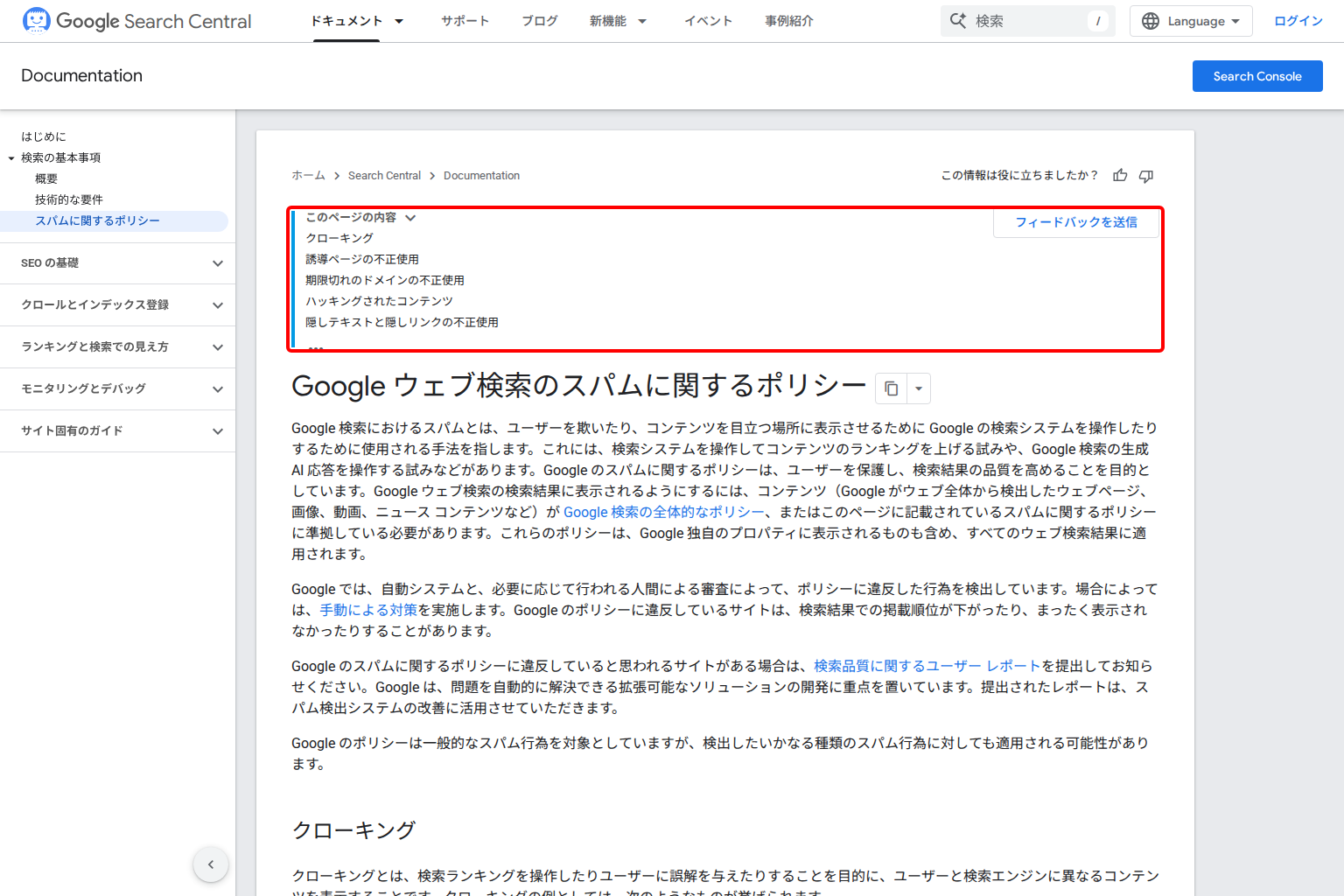Click the Documentation header title
This screenshot has width=1344, height=896.
(81, 76)
